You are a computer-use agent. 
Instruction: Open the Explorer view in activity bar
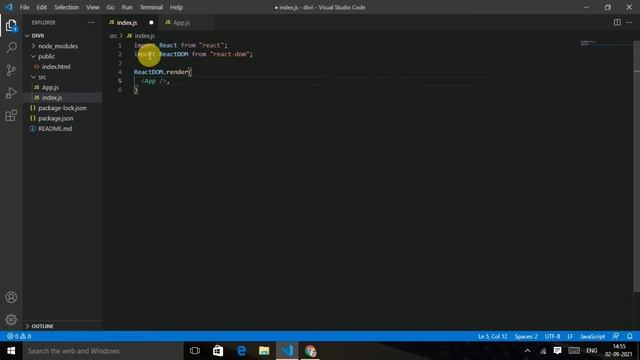click(x=11, y=25)
